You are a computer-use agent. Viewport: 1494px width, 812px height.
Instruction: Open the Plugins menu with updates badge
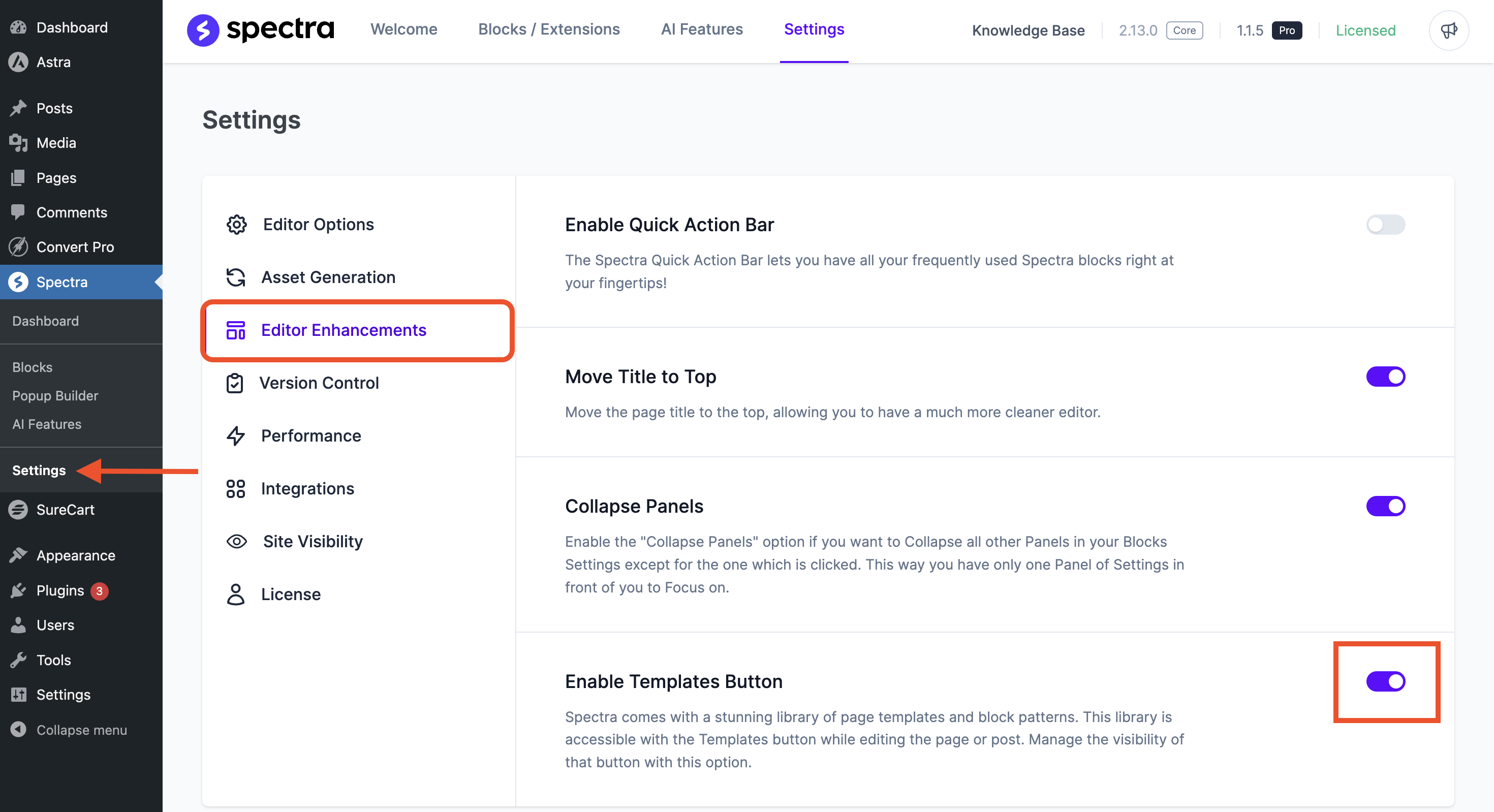pos(60,590)
